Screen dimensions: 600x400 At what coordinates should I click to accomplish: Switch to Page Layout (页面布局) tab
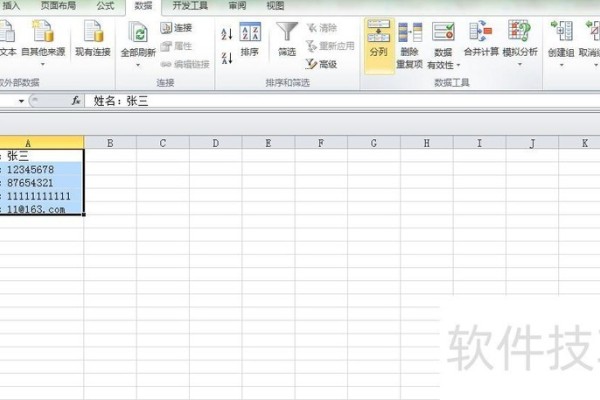pos(58,6)
